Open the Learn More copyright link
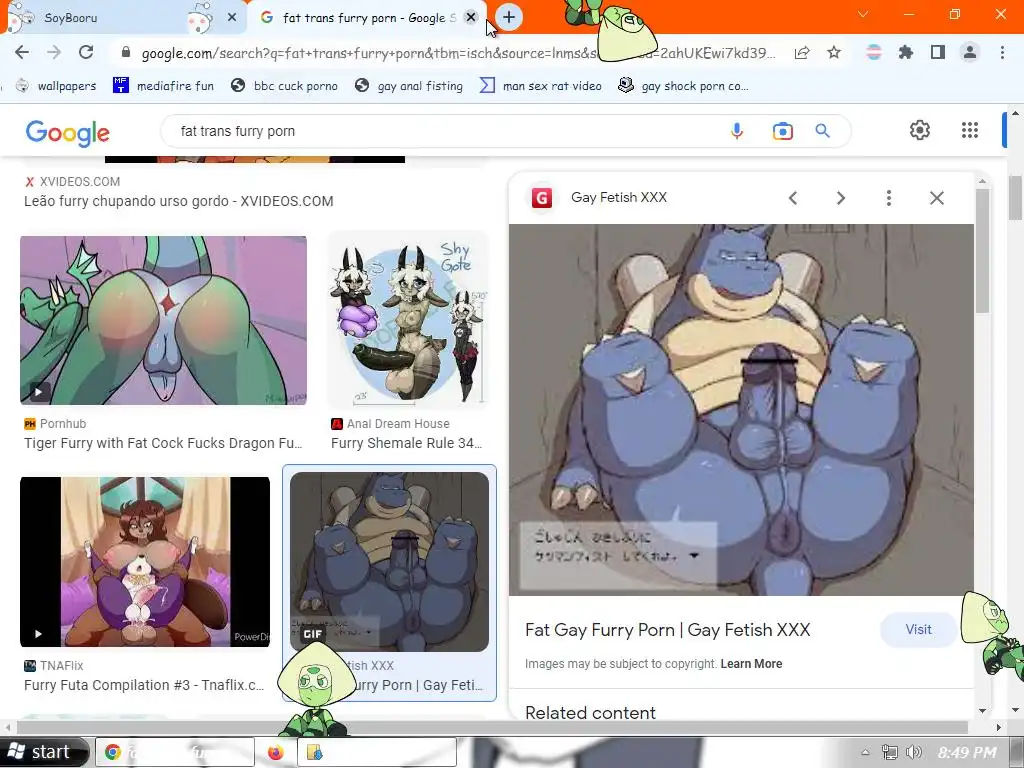The image size is (1024, 768). (751, 664)
